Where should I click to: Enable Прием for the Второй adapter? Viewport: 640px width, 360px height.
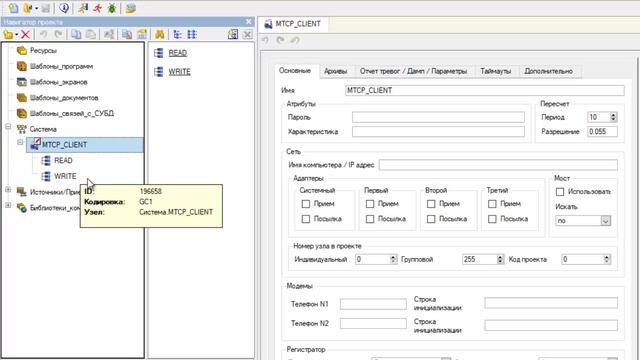tap(431, 204)
